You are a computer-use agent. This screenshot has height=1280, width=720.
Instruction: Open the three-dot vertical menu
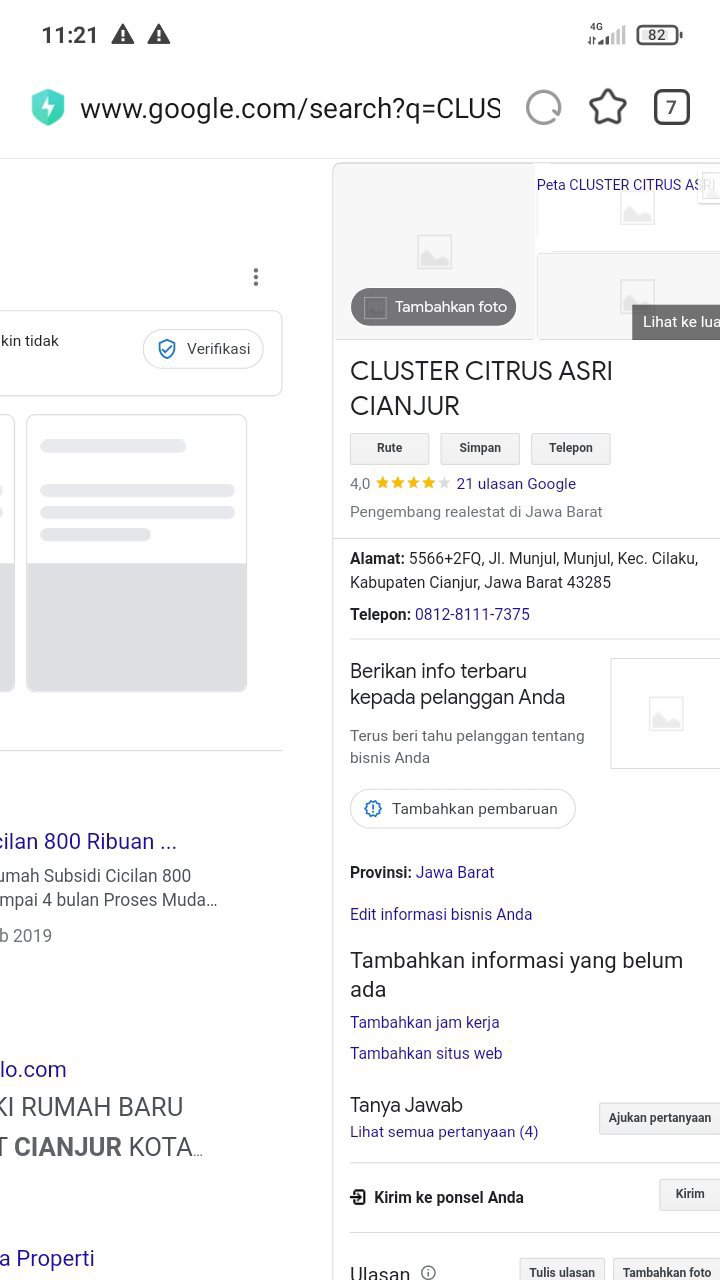point(256,277)
